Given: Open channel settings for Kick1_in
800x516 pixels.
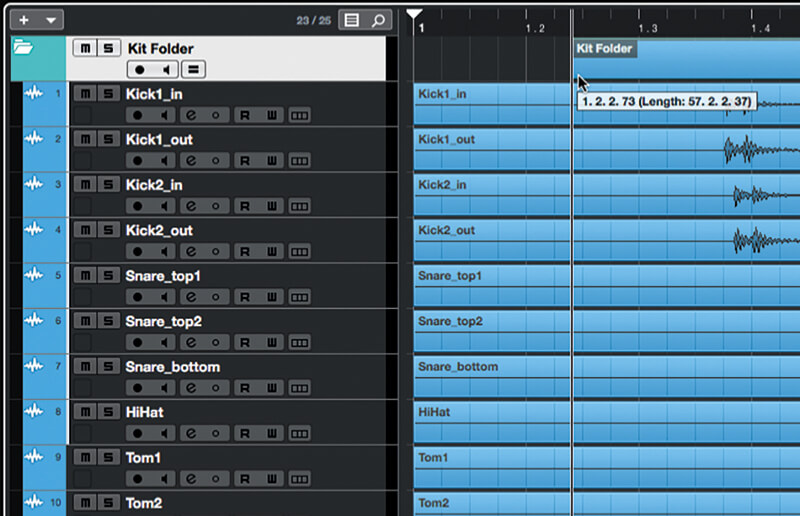Looking at the screenshot, I should point(191,115).
